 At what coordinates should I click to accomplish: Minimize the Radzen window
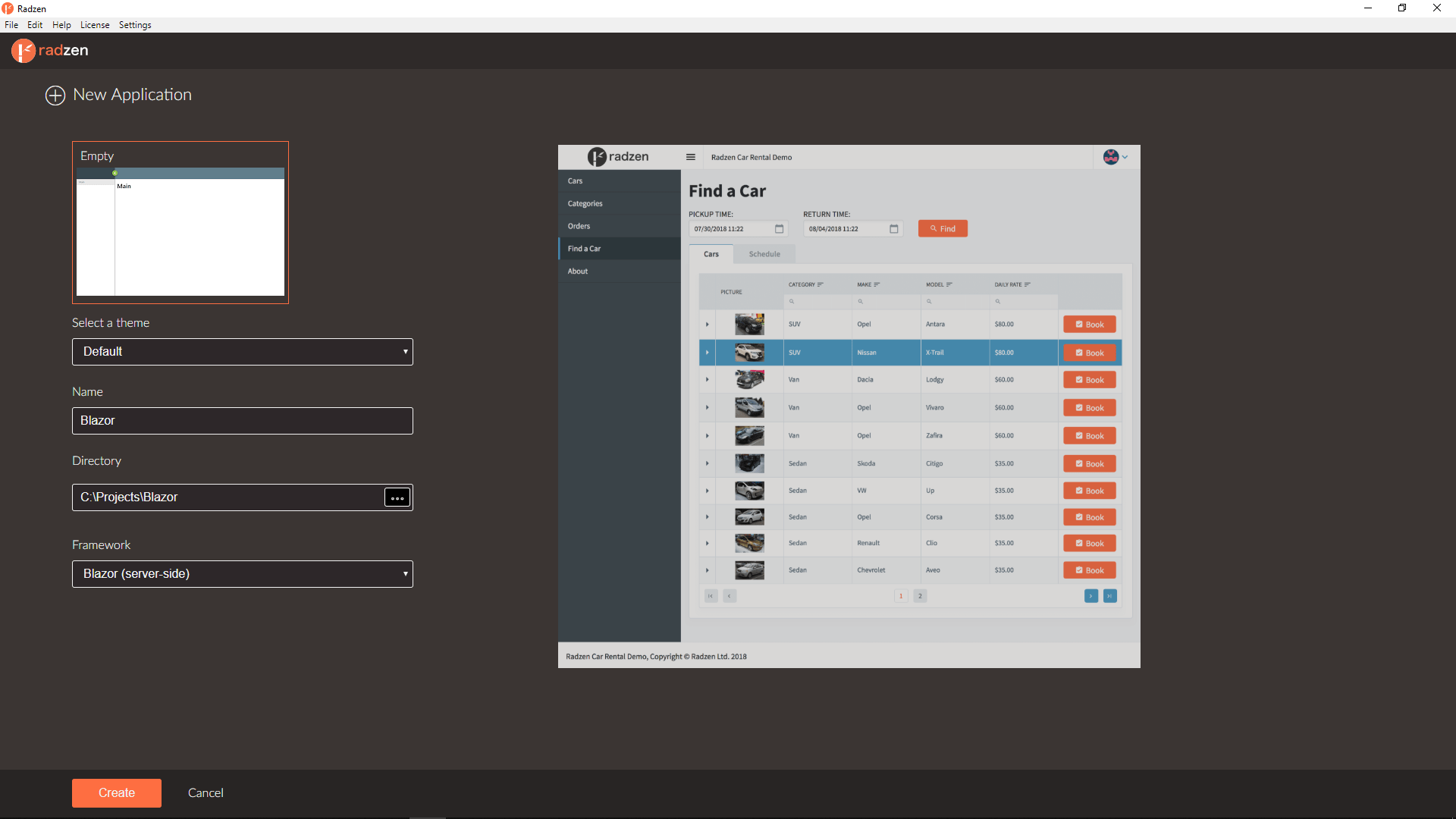coord(1368,8)
